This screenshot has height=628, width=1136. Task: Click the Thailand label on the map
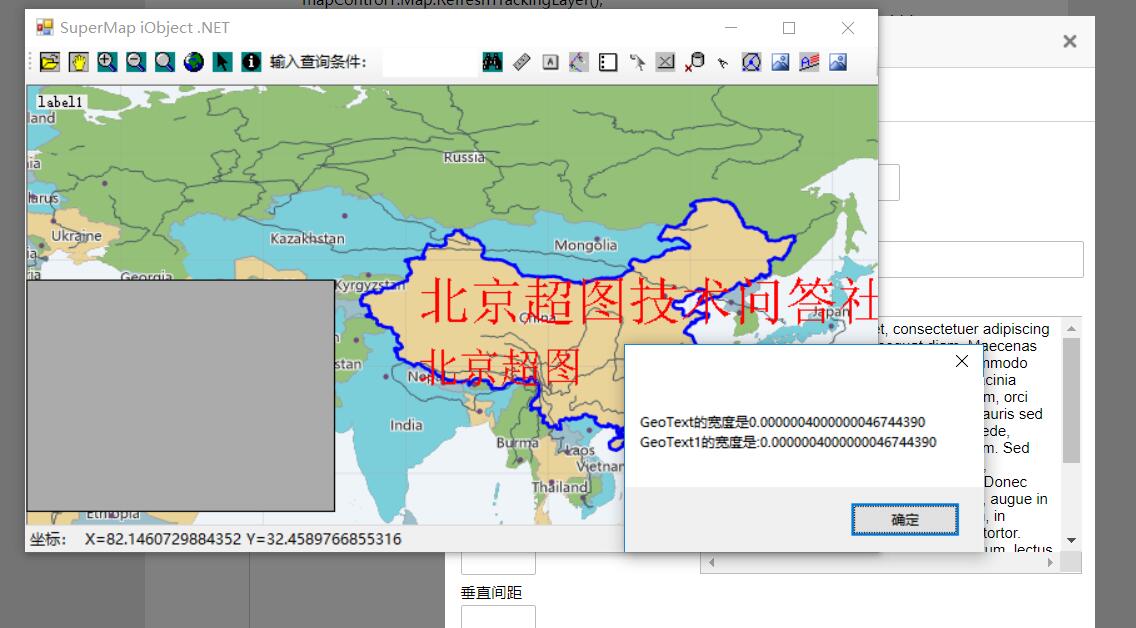tap(560, 487)
